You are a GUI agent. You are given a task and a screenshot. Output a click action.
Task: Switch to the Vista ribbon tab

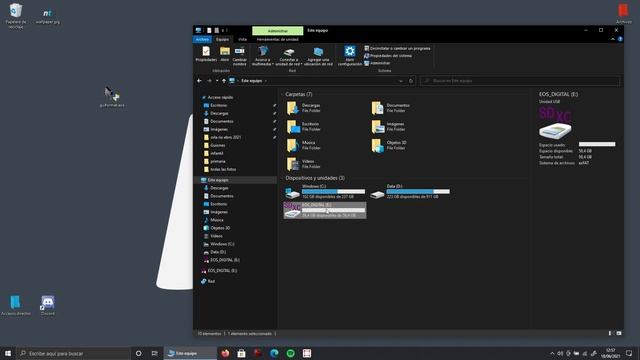point(242,39)
